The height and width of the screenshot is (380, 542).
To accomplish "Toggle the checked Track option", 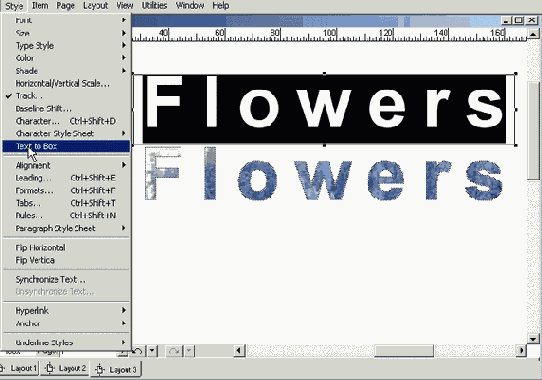I will 66,96.
